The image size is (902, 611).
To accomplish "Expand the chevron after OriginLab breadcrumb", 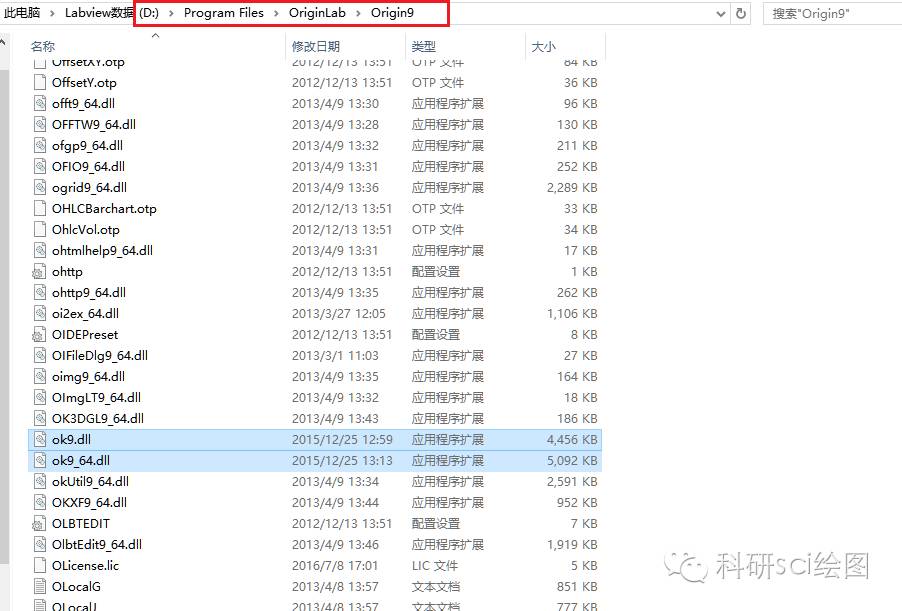I will [360, 14].
